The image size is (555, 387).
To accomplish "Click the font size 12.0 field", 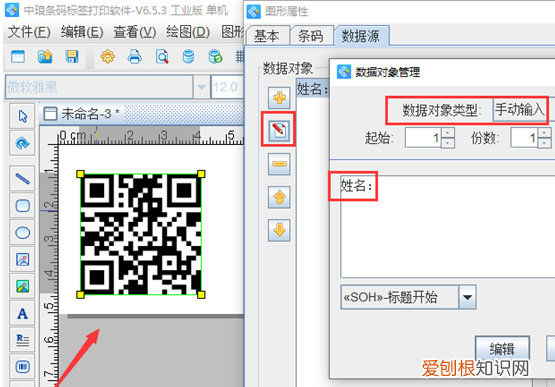I will pyautogui.click(x=227, y=87).
